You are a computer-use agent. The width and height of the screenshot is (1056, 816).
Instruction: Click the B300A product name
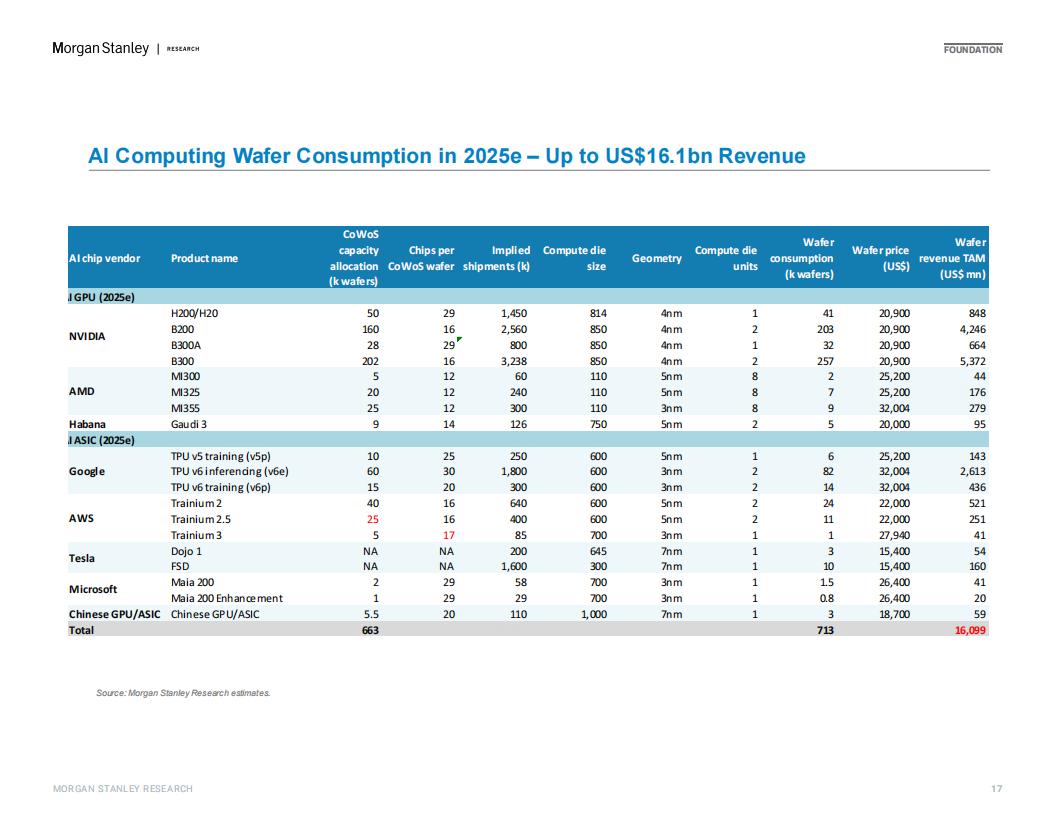coord(185,345)
